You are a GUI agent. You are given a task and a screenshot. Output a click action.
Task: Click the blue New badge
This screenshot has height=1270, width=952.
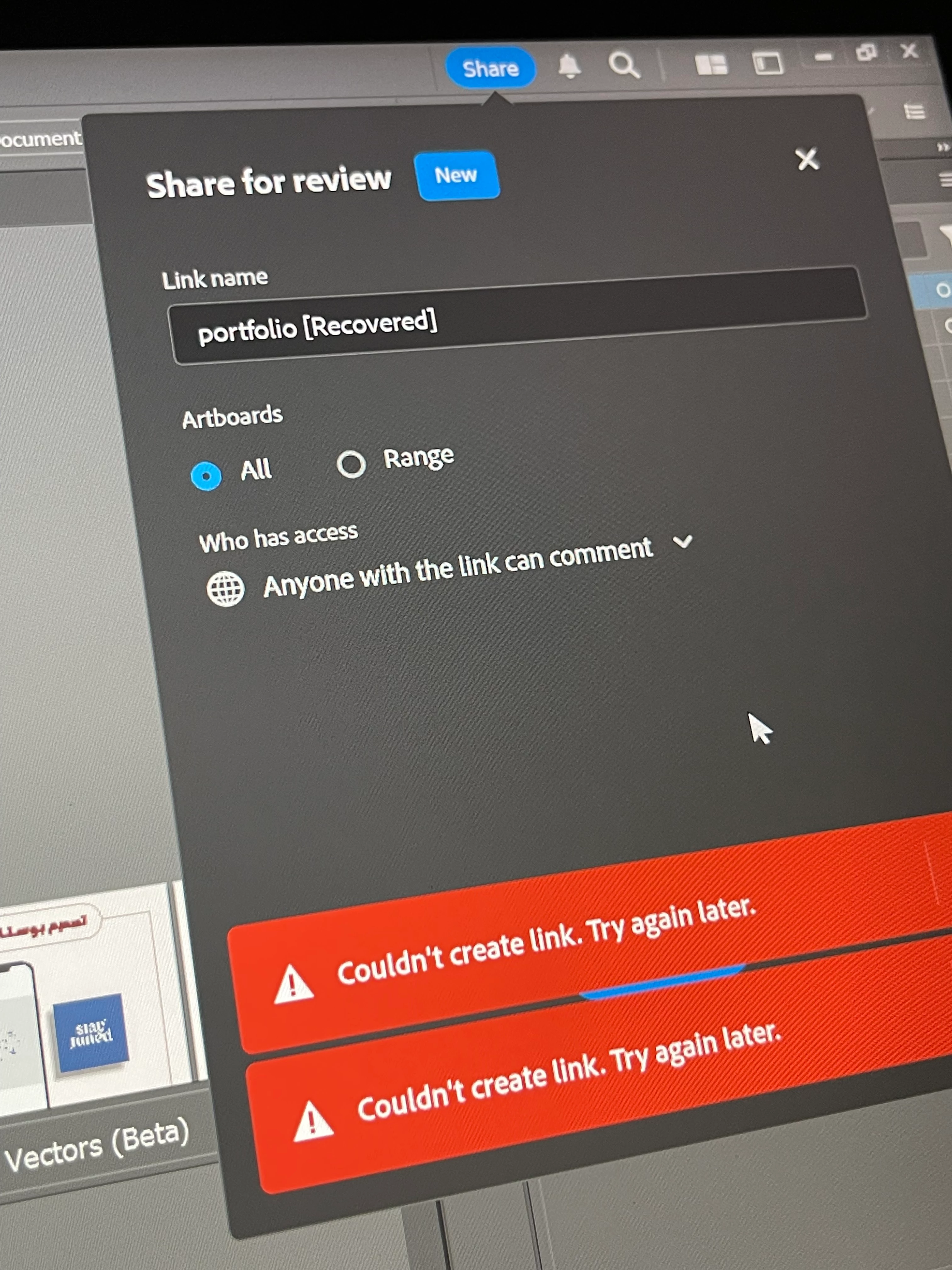coord(456,175)
